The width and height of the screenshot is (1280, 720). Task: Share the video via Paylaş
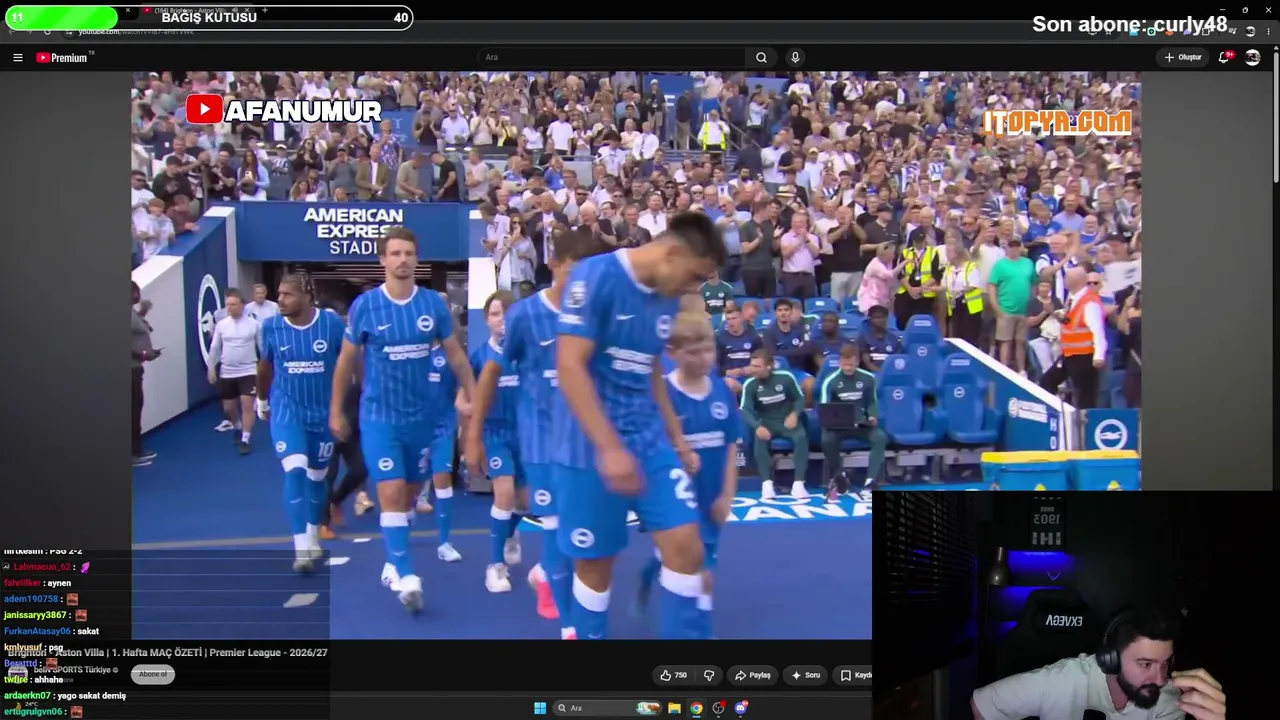[753, 675]
